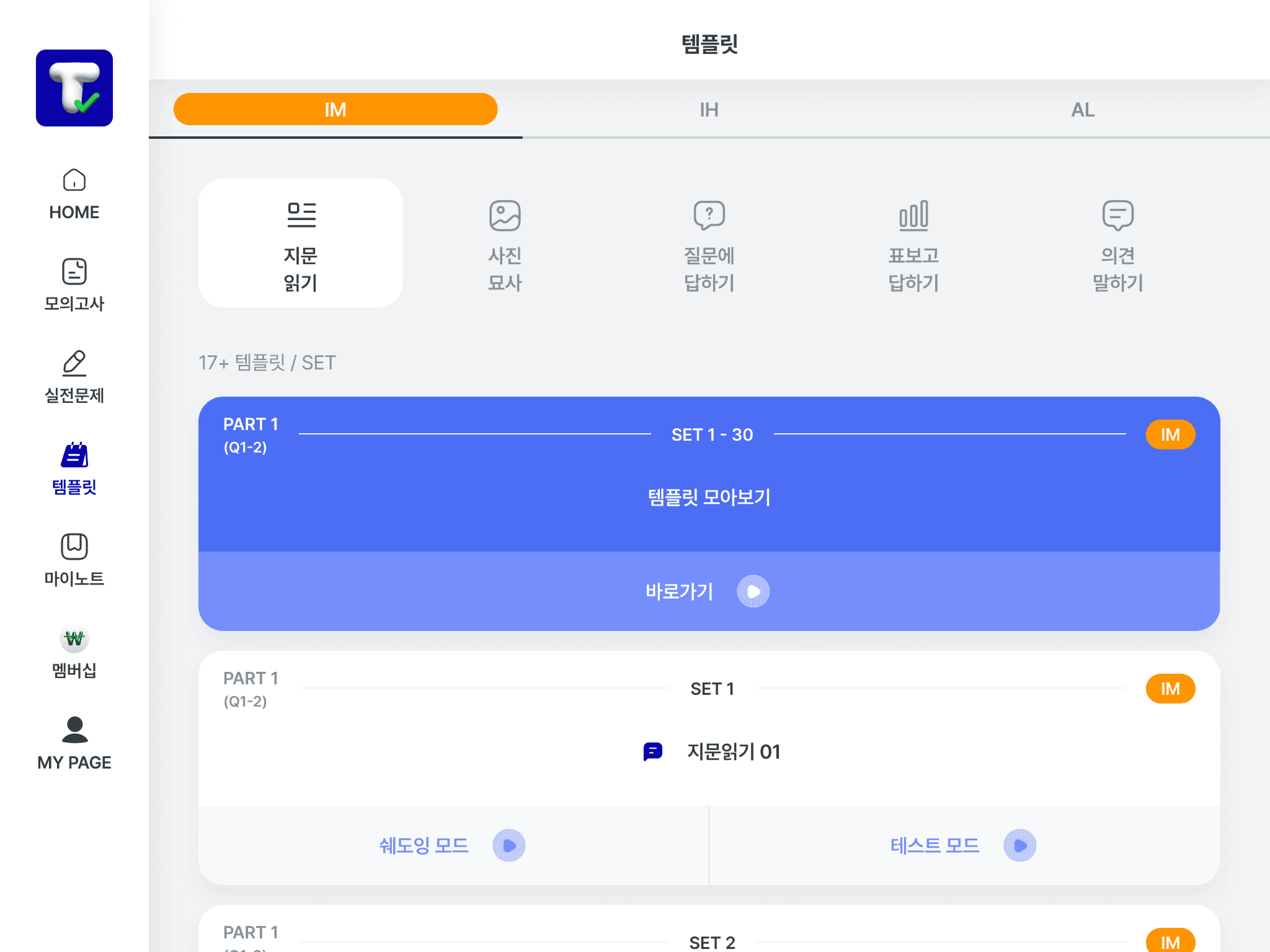Click play icon beside 쉐도잉 모드
1270x952 pixels.
(509, 845)
